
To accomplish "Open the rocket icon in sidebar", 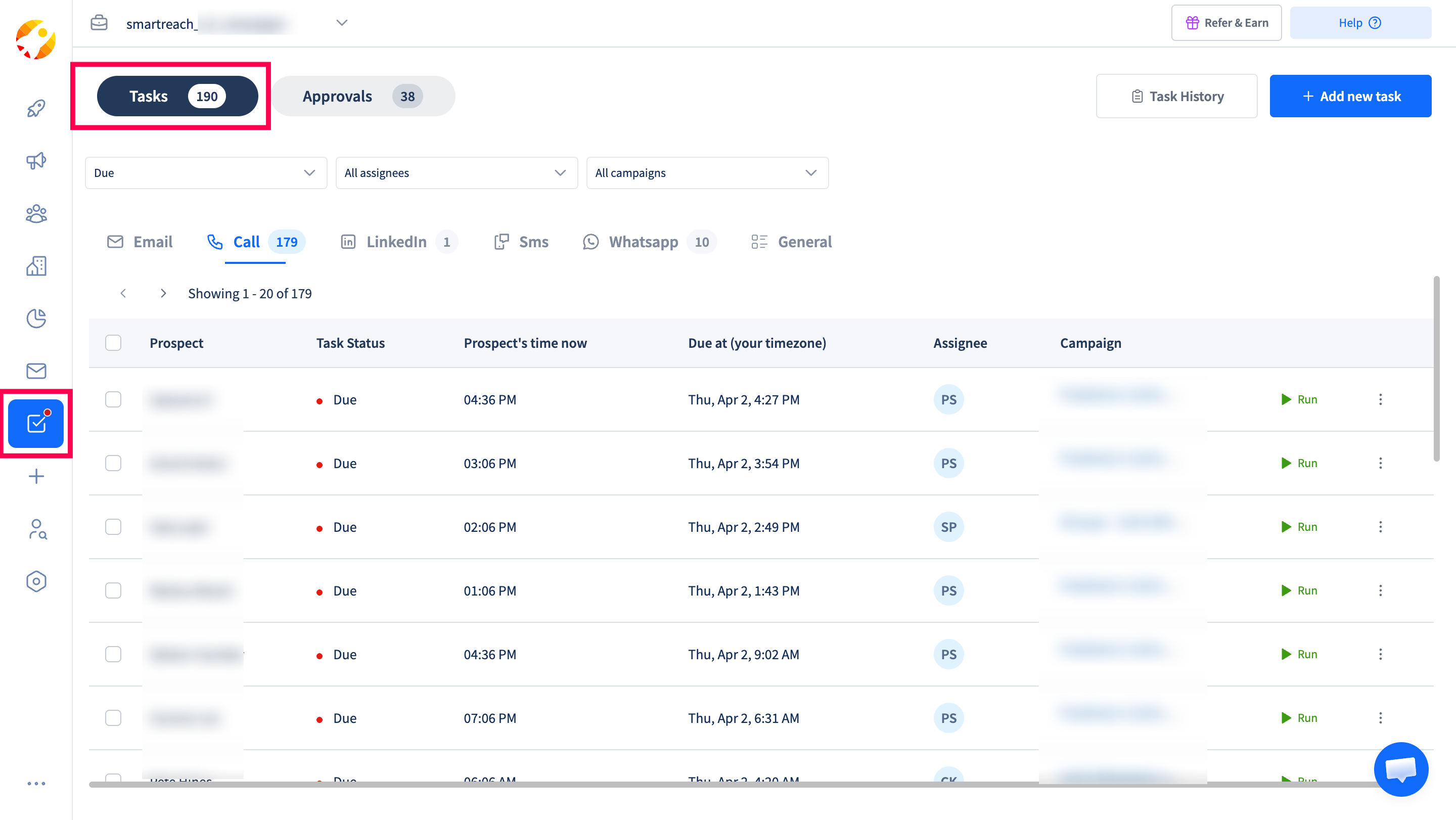I will pyautogui.click(x=36, y=108).
